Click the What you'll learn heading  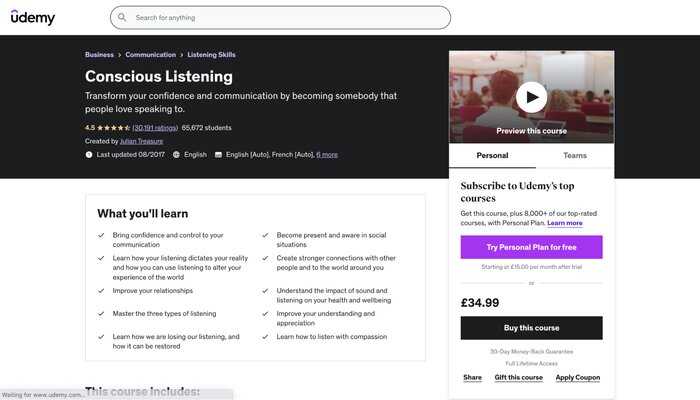tap(142, 213)
